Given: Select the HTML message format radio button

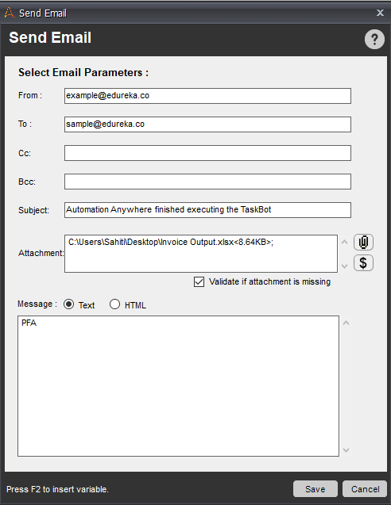Looking at the screenshot, I should tap(115, 304).
